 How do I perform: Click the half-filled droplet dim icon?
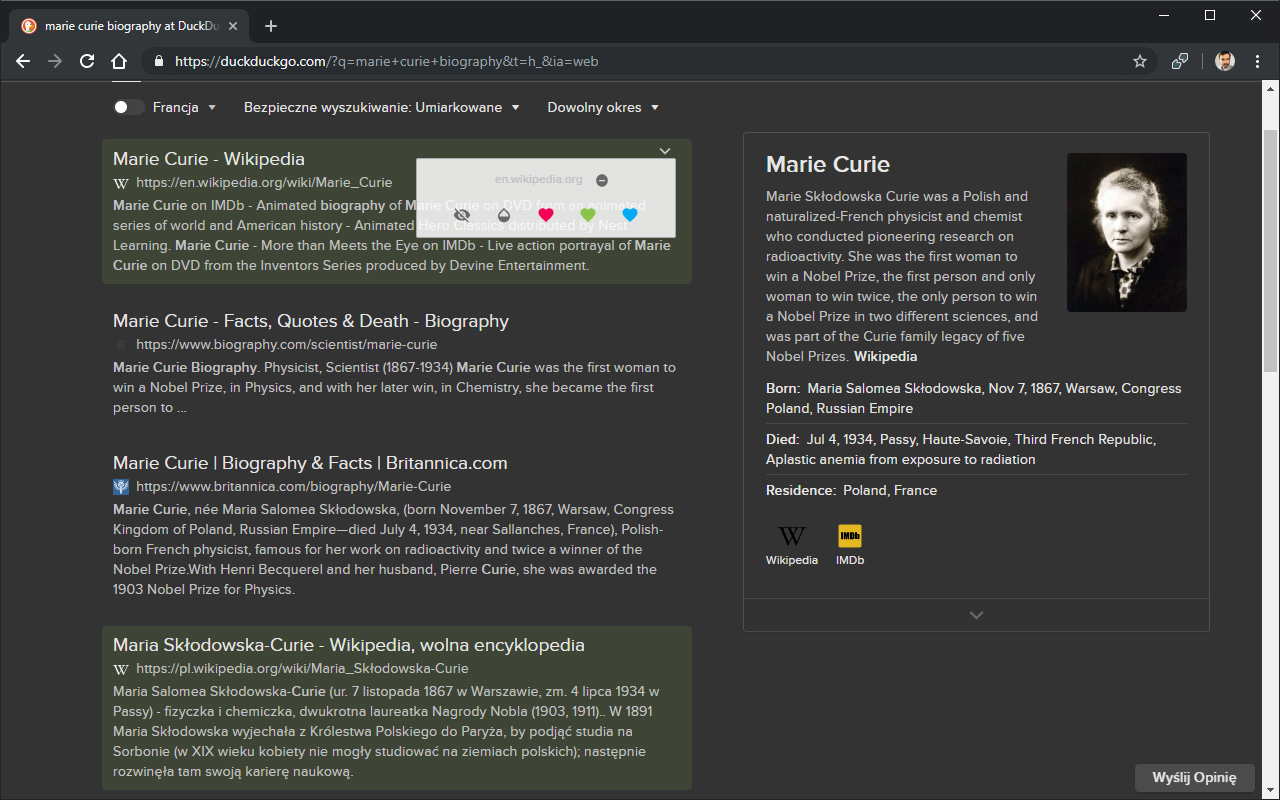coord(504,214)
